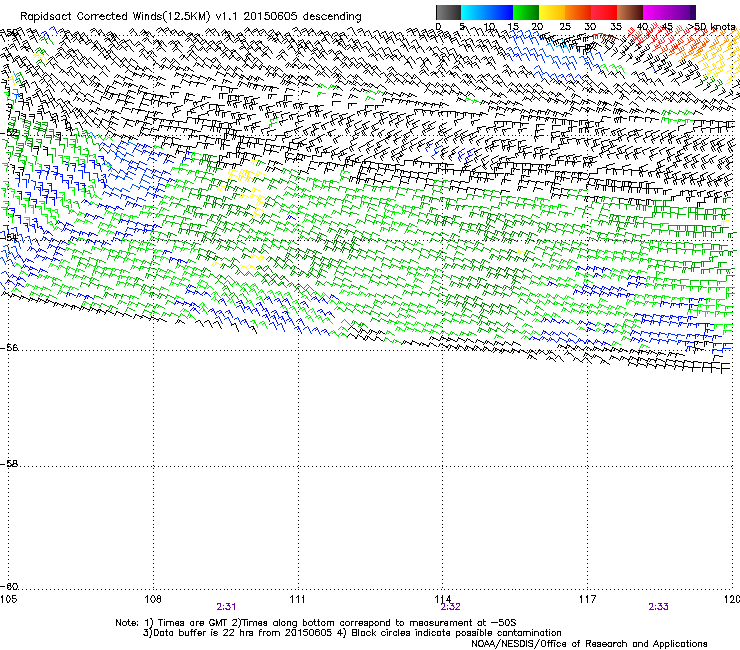Click the purple 45-50 knots legend swatch
The image size is (740, 650).
coord(682,12)
